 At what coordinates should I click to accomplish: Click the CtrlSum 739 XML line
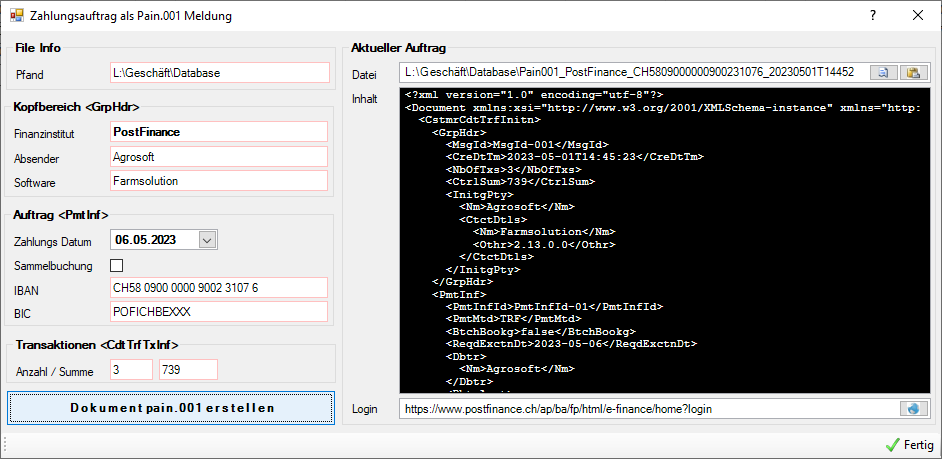[x=520, y=181]
